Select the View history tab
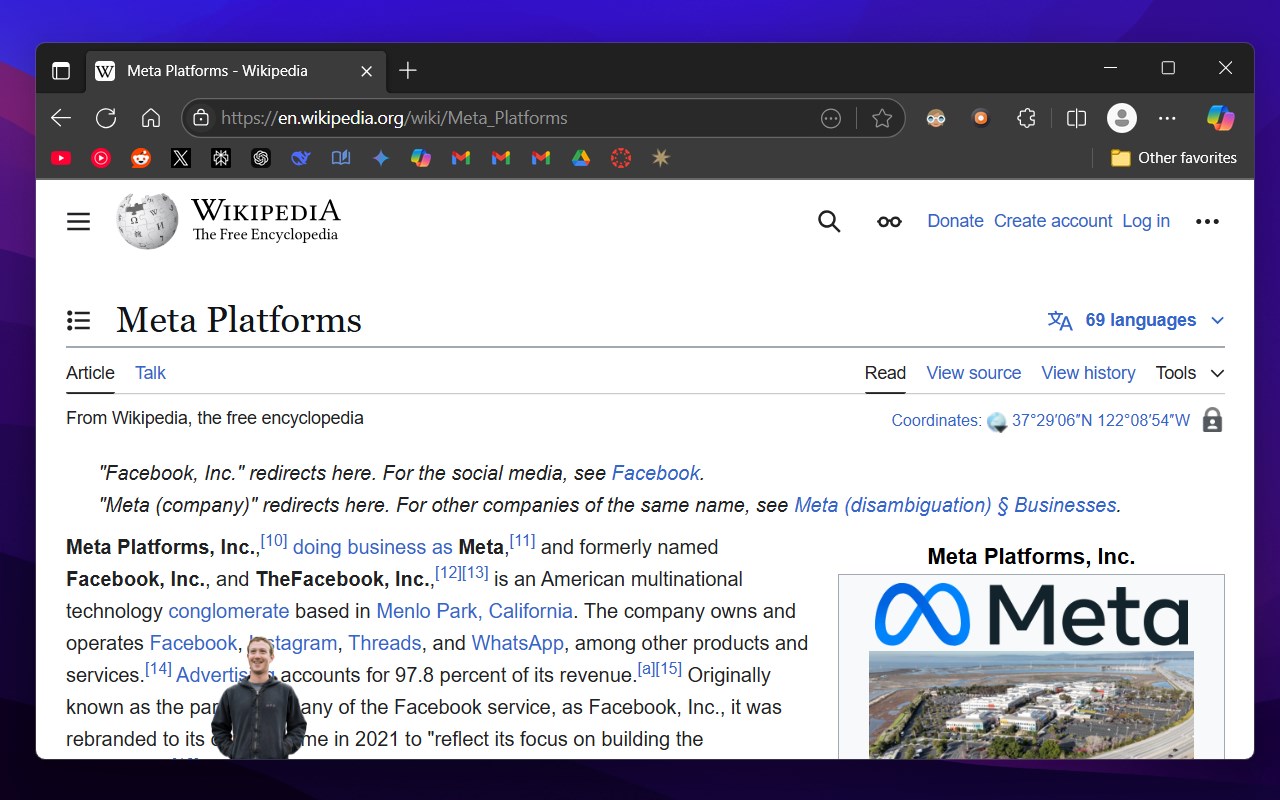 tap(1088, 373)
